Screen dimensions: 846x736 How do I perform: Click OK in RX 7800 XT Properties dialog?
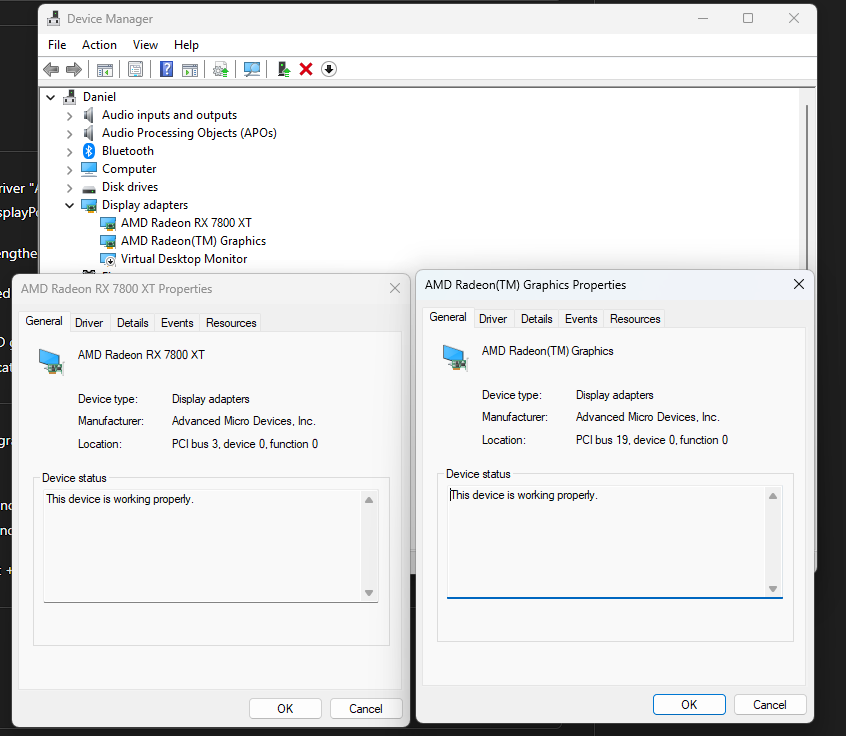coord(285,708)
